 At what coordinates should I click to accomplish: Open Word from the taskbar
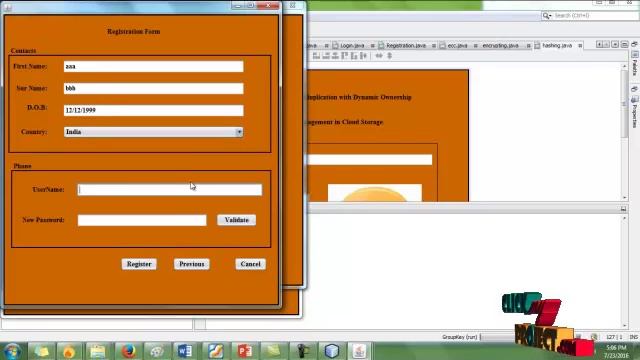[x=185, y=351]
